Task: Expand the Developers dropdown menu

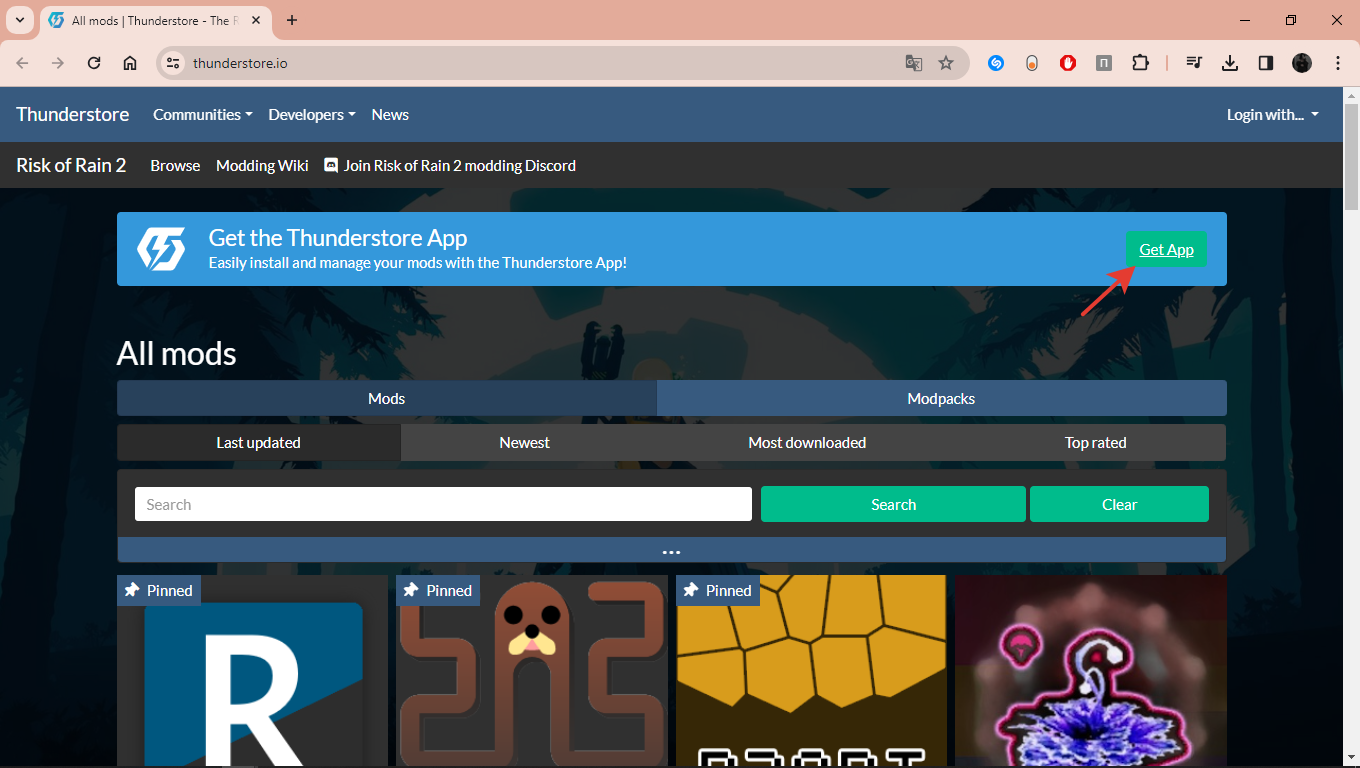Action: [312, 114]
